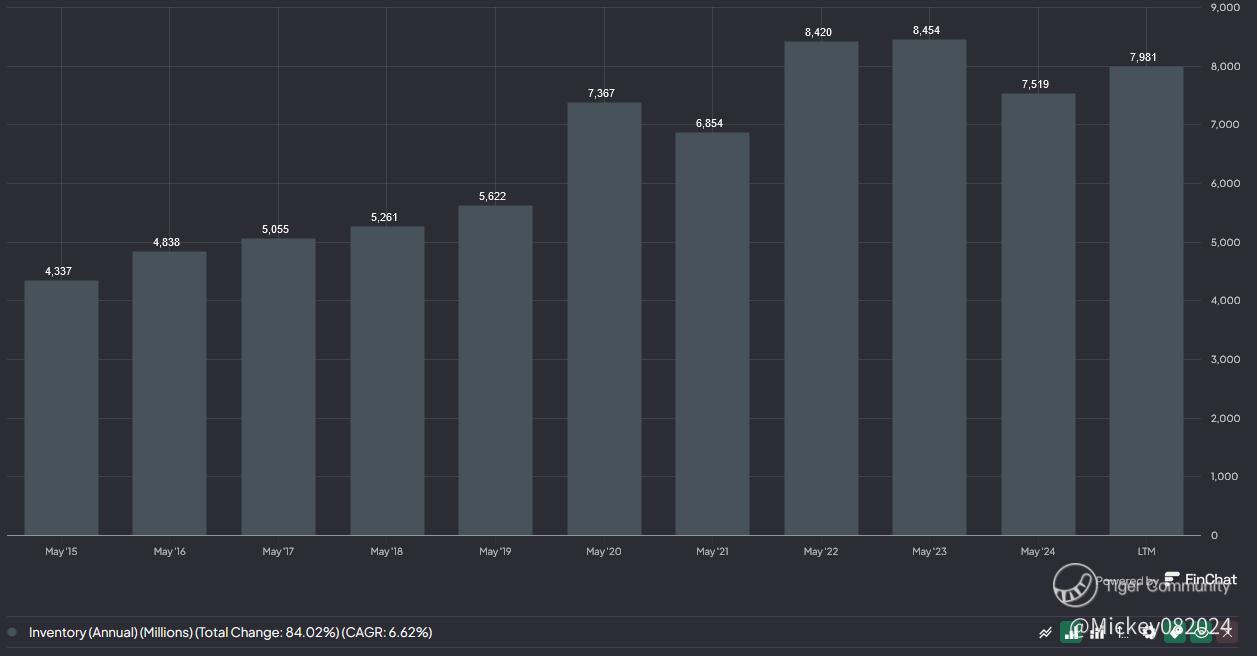Click the May '15 axis label
Image resolution: width=1257 pixels, height=656 pixels.
(x=61, y=551)
